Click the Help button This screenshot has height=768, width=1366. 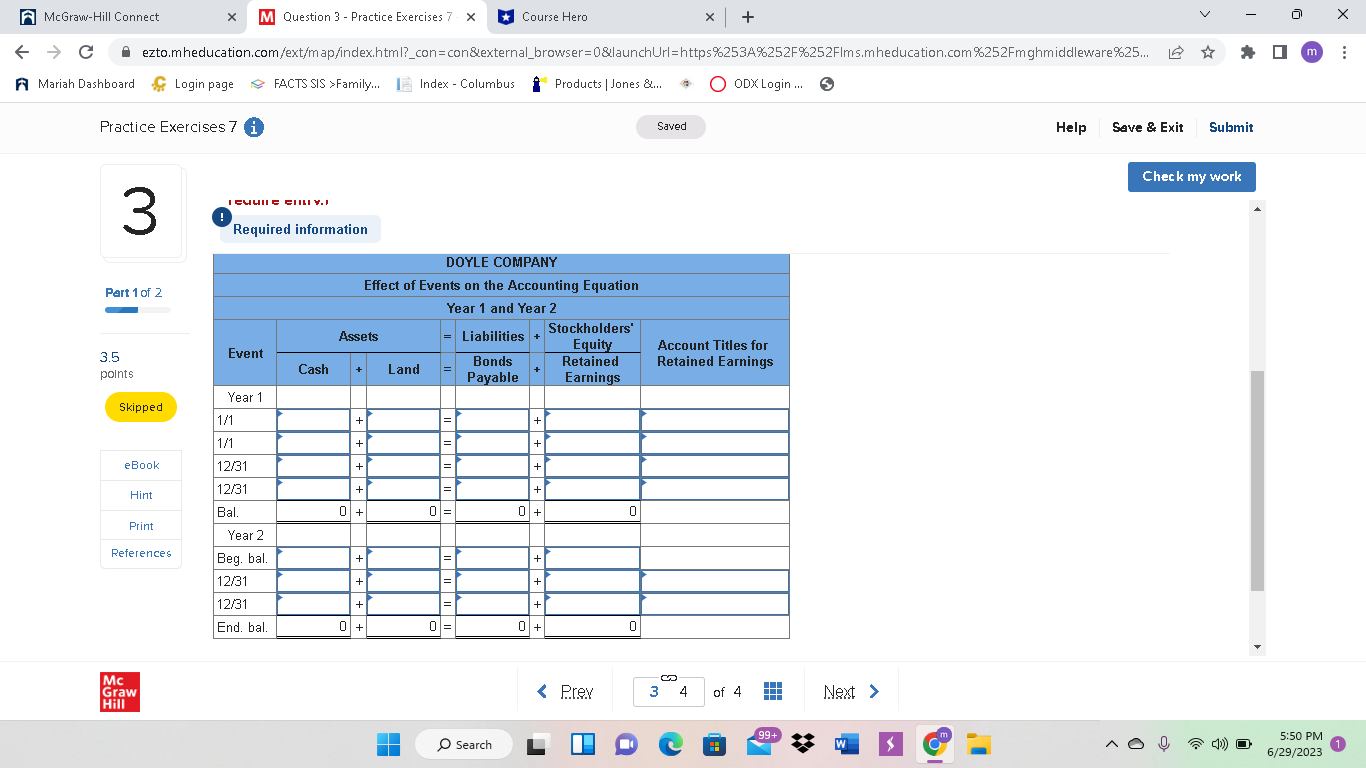pos(1071,127)
